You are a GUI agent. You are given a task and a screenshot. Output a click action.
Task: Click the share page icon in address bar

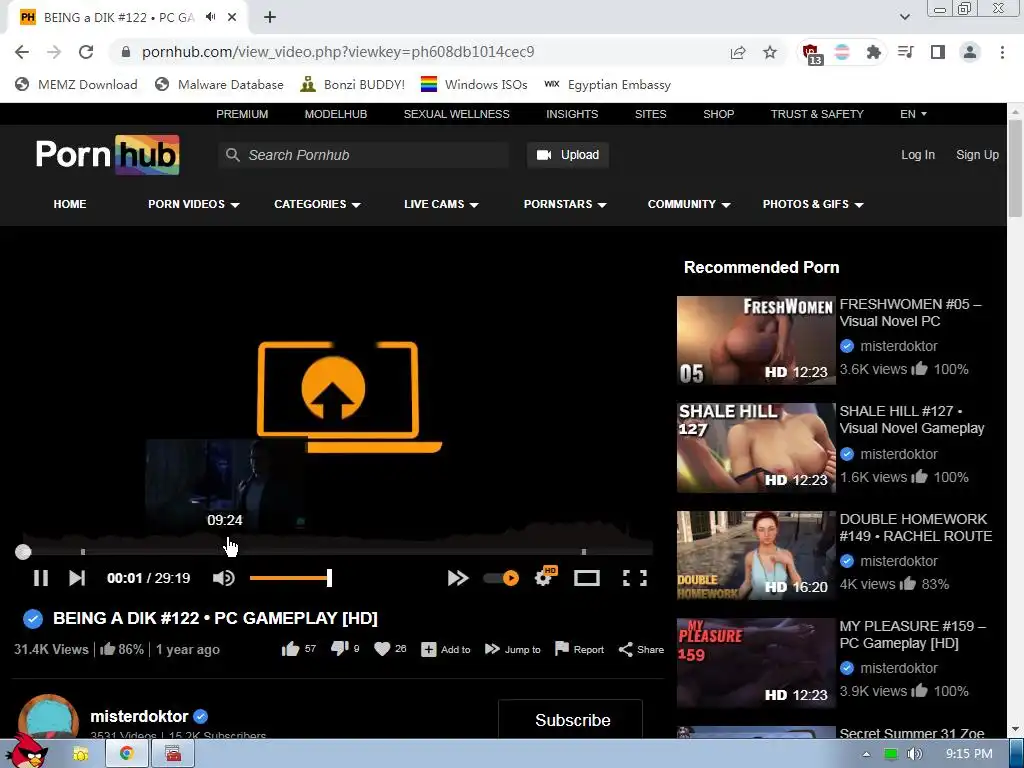tap(738, 52)
